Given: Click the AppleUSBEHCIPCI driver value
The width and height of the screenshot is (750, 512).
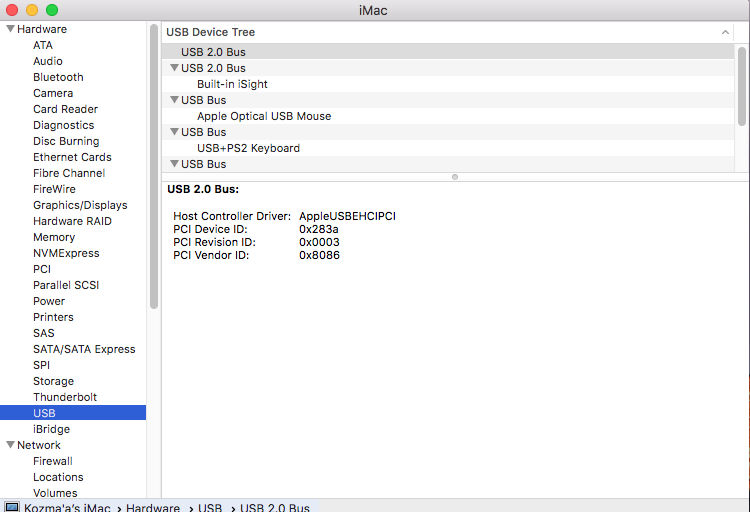Looking at the screenshot, I should click(x=348, y=216).
